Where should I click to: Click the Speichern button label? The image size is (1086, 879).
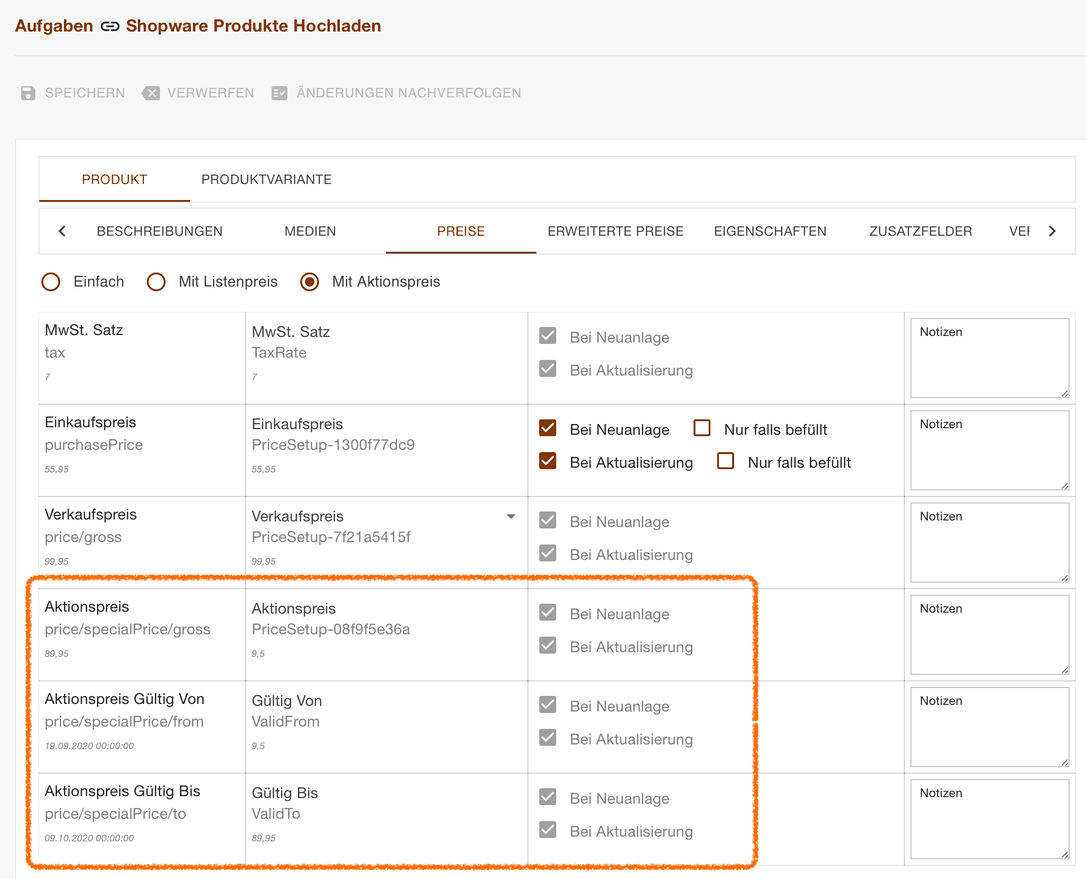(85, 93)
